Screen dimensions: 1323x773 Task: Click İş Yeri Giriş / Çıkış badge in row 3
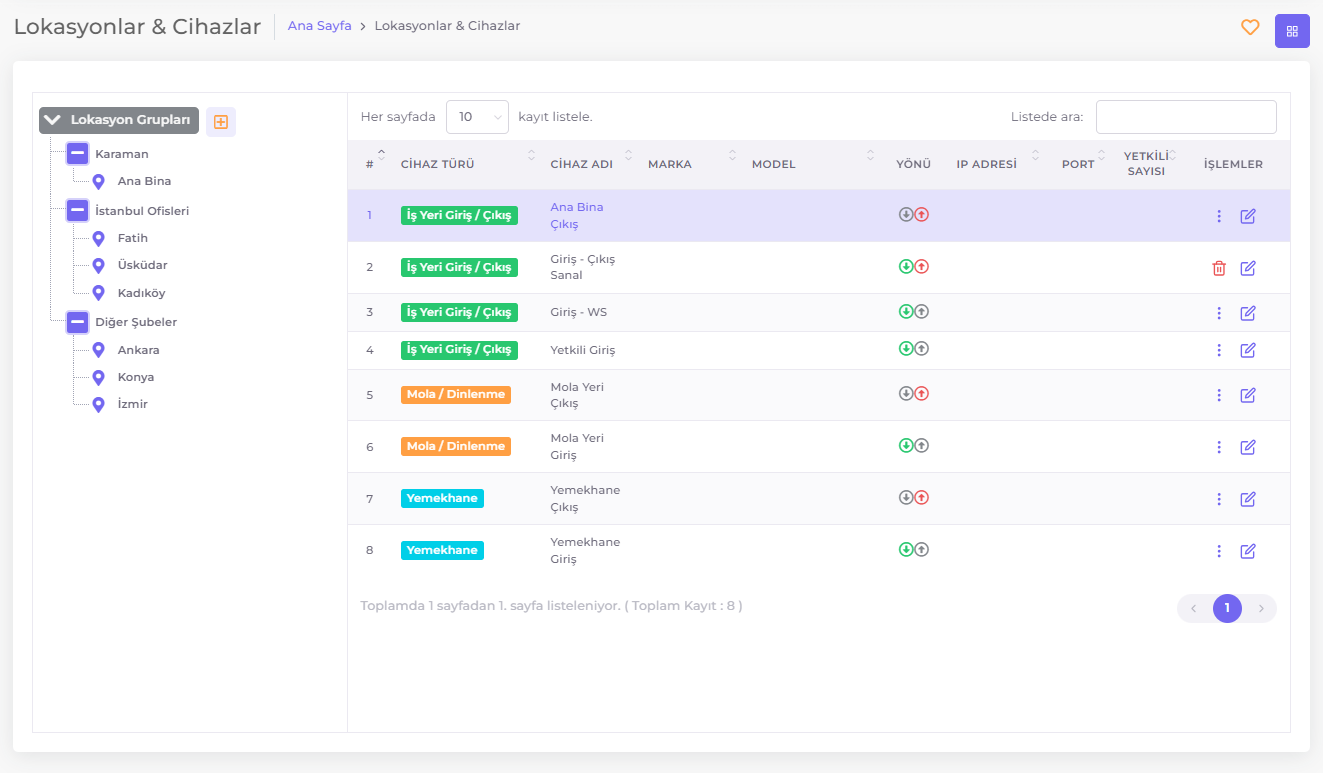point(459,312)
